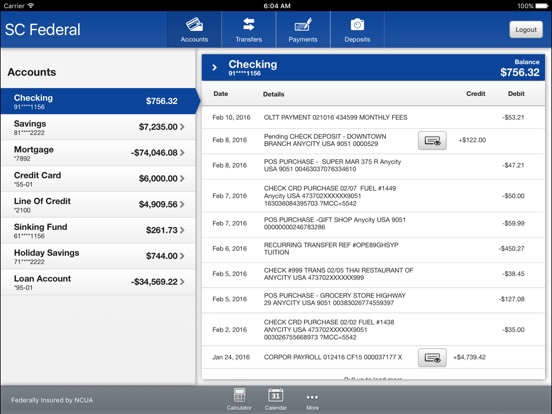Expand the Mortgage account chevron
The height and width of the screenshot is (414, 552).
tap(182, 152)
